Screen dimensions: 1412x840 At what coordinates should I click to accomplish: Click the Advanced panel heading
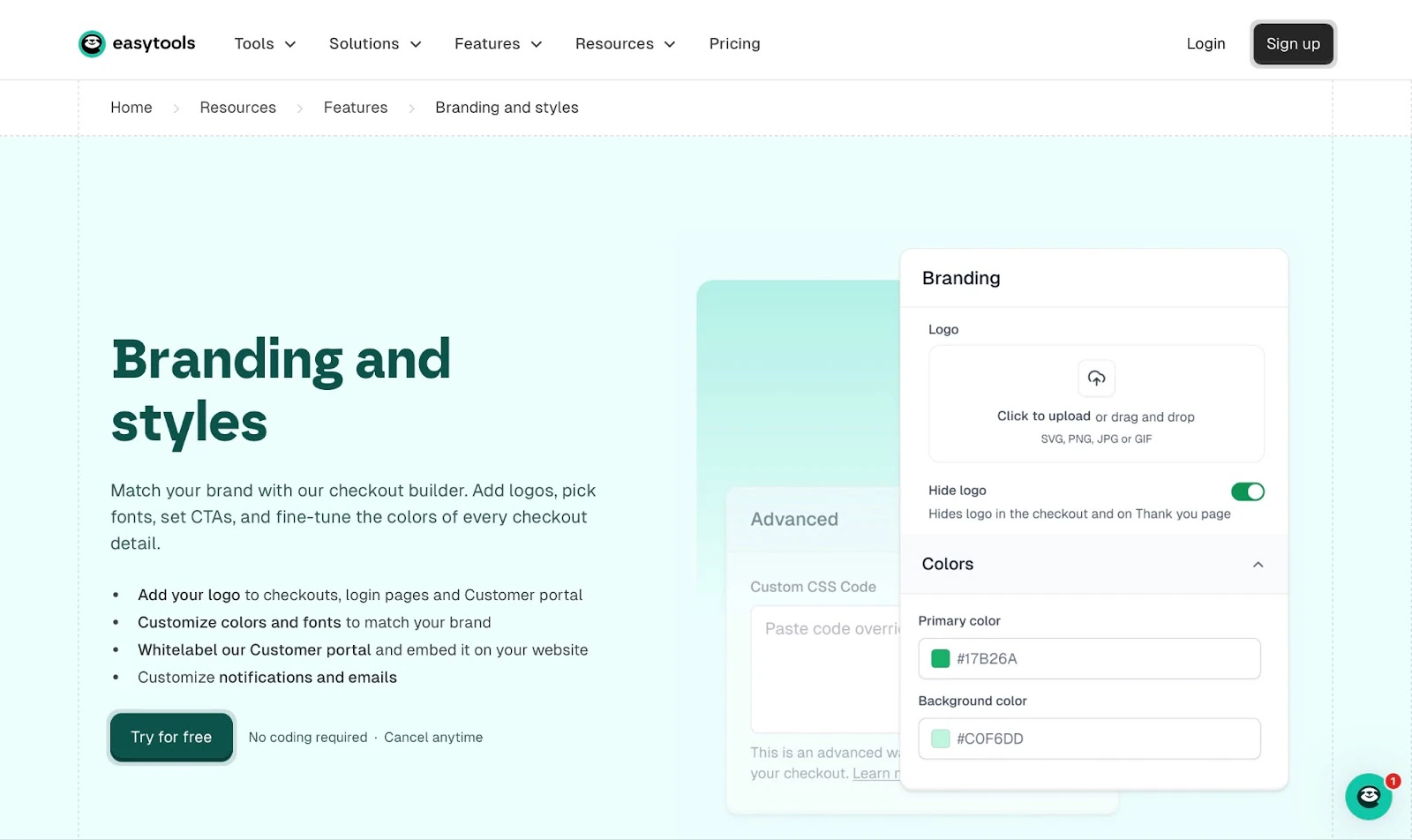click(x=794, y=520)
